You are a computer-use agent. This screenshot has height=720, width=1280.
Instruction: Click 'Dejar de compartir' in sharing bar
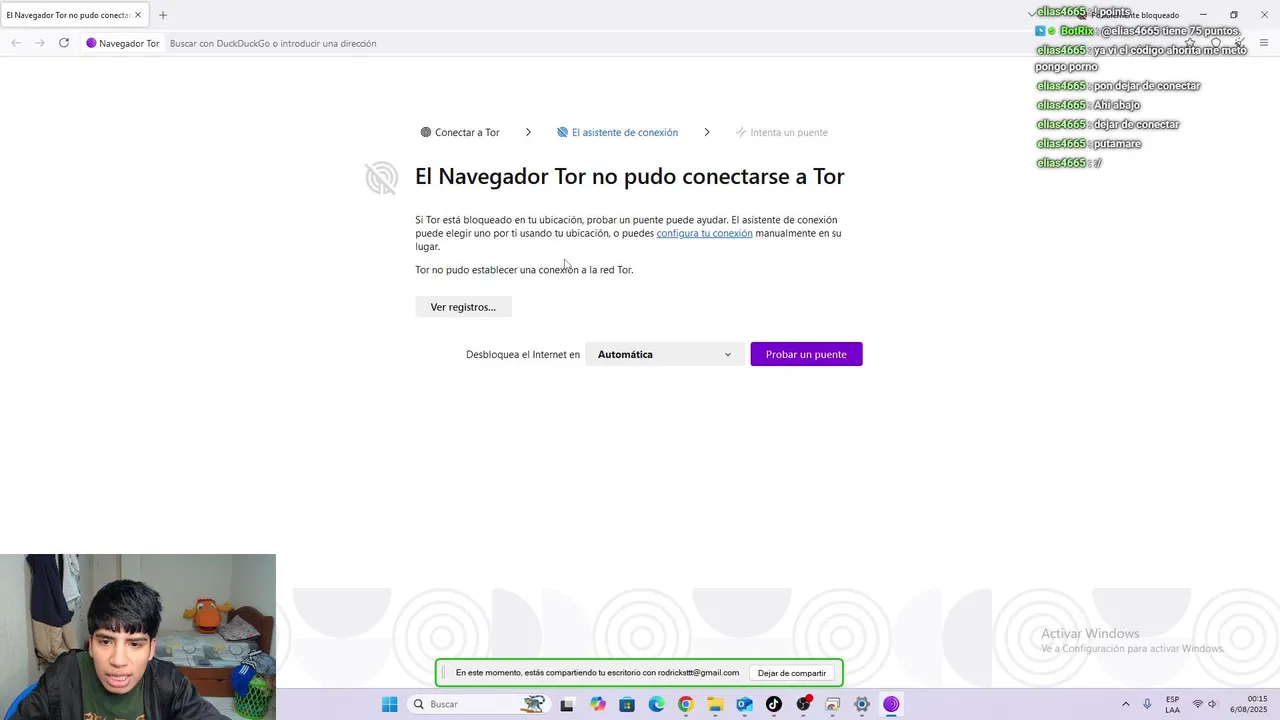pyautogui.click(x=792, y=673)
